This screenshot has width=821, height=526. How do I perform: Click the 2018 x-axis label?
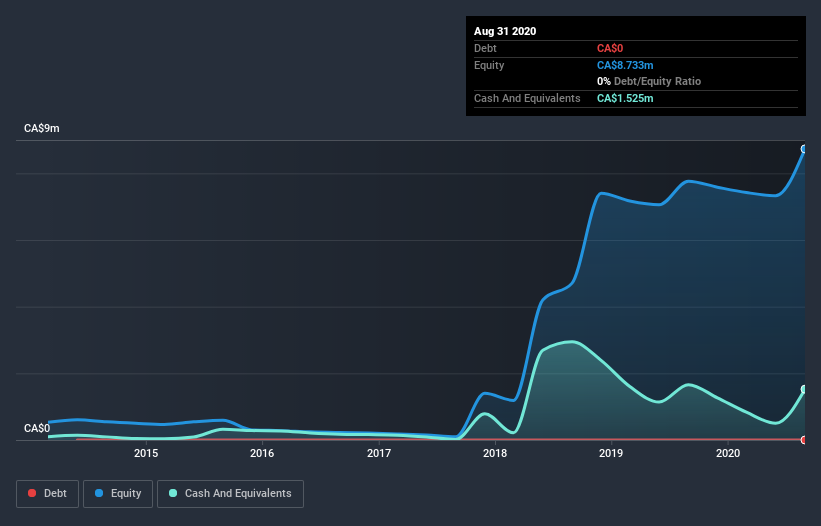pos(495,453)
